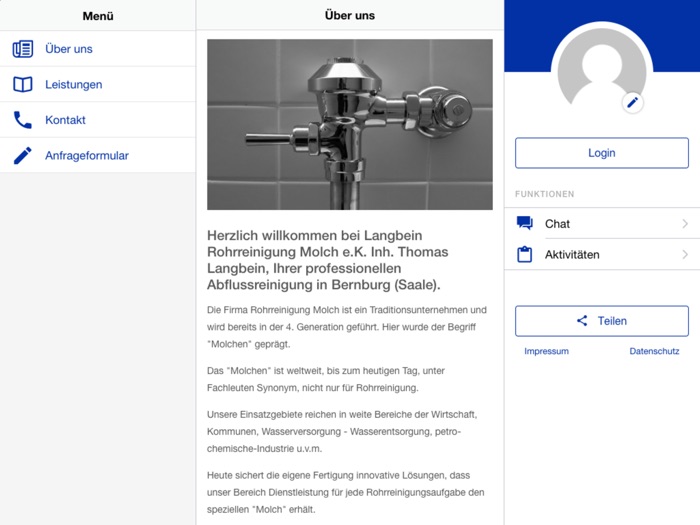
Task: Click the chrome flush valve photo
Action: click(x=350, y=125)
